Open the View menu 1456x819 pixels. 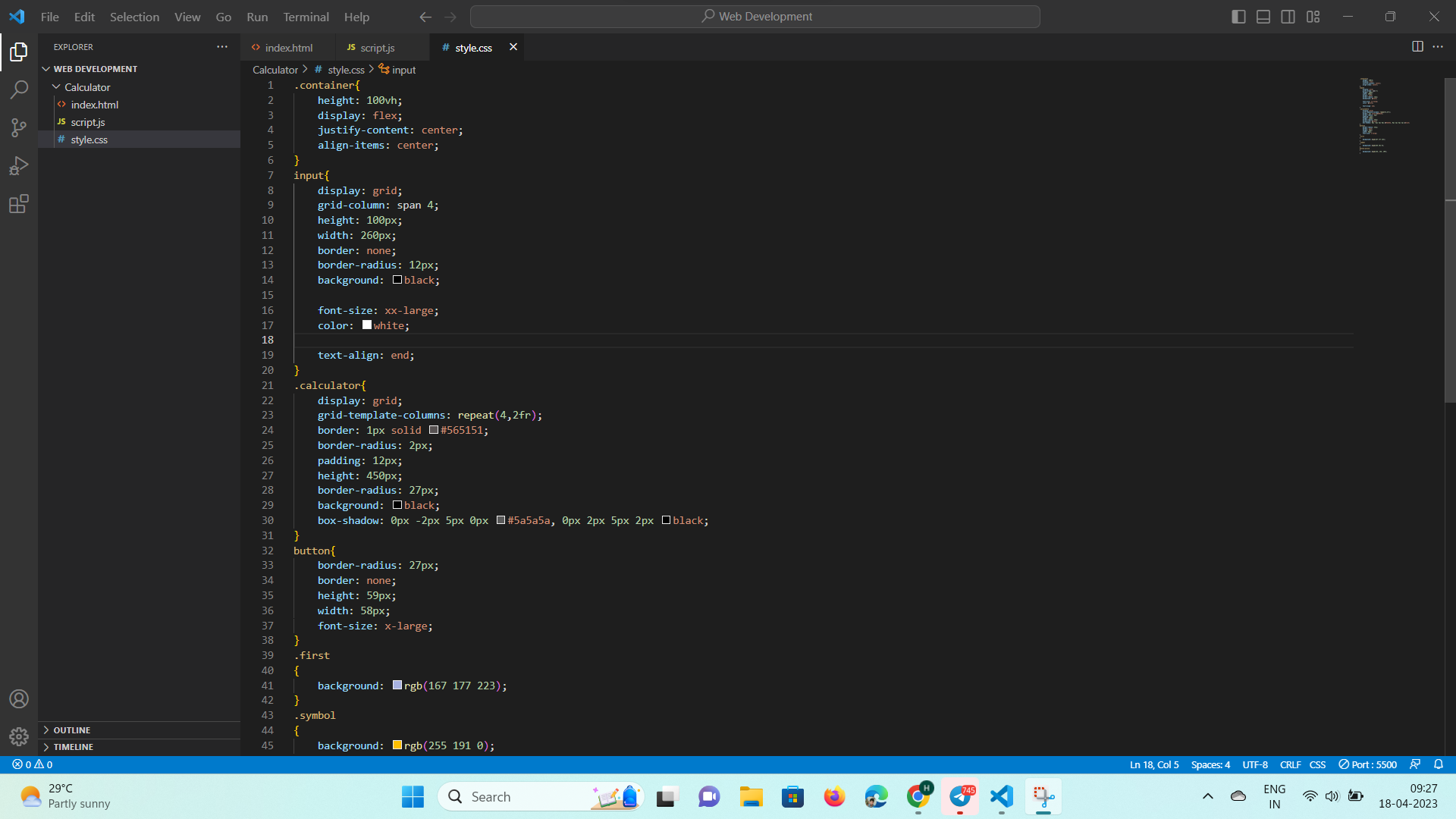[187, 17]
